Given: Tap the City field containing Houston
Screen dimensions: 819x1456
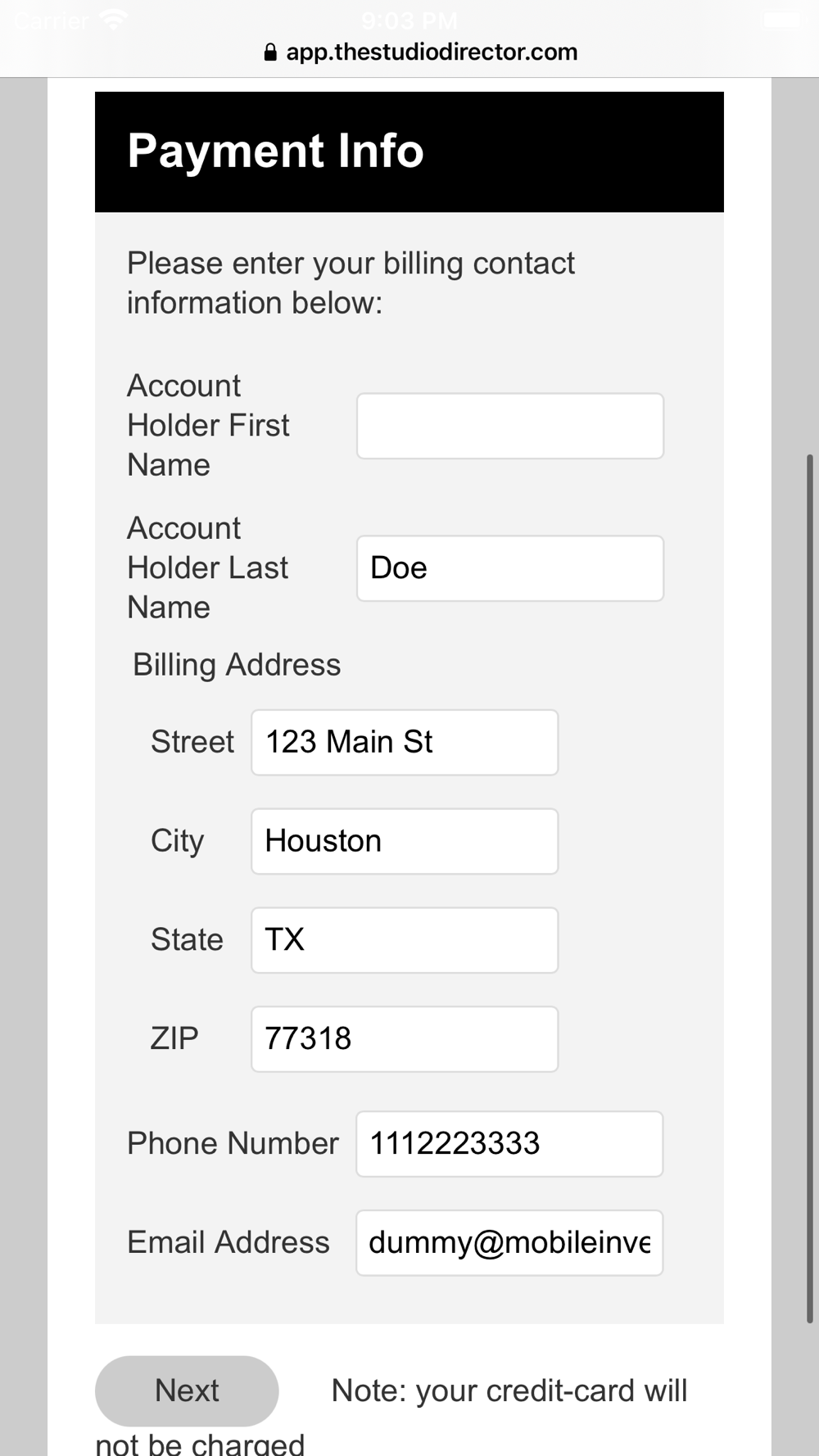Looking at the screenshot, I should (405, 841).
